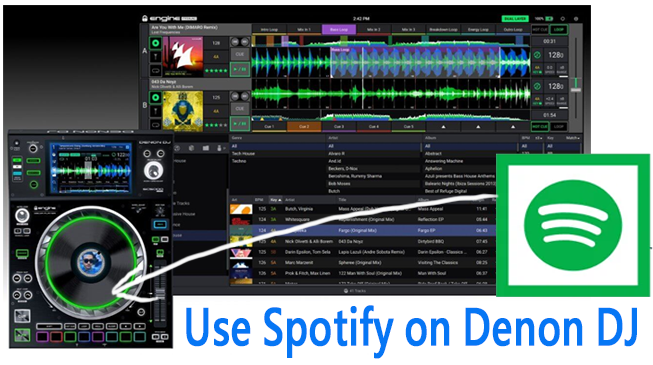Sort track list by Key column
This screenshot has height=365, width=653.
tap(275, 200)
